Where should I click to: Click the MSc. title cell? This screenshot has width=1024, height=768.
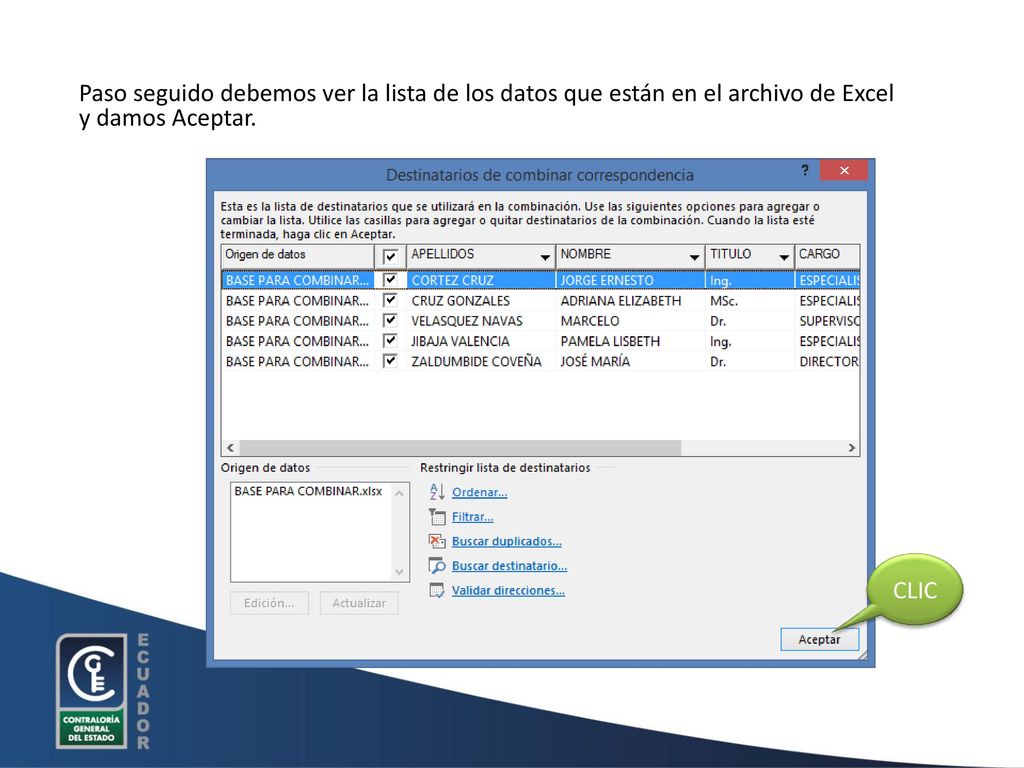[750, 300]
